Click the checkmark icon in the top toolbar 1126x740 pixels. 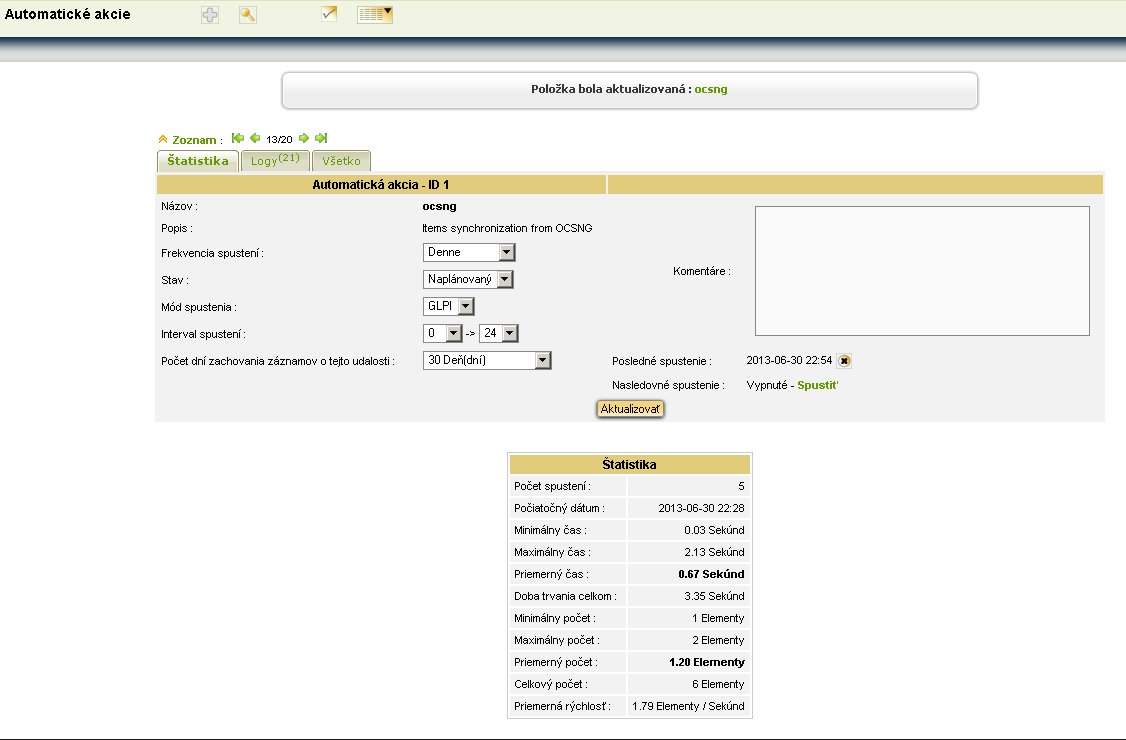(x=329, y=14)
